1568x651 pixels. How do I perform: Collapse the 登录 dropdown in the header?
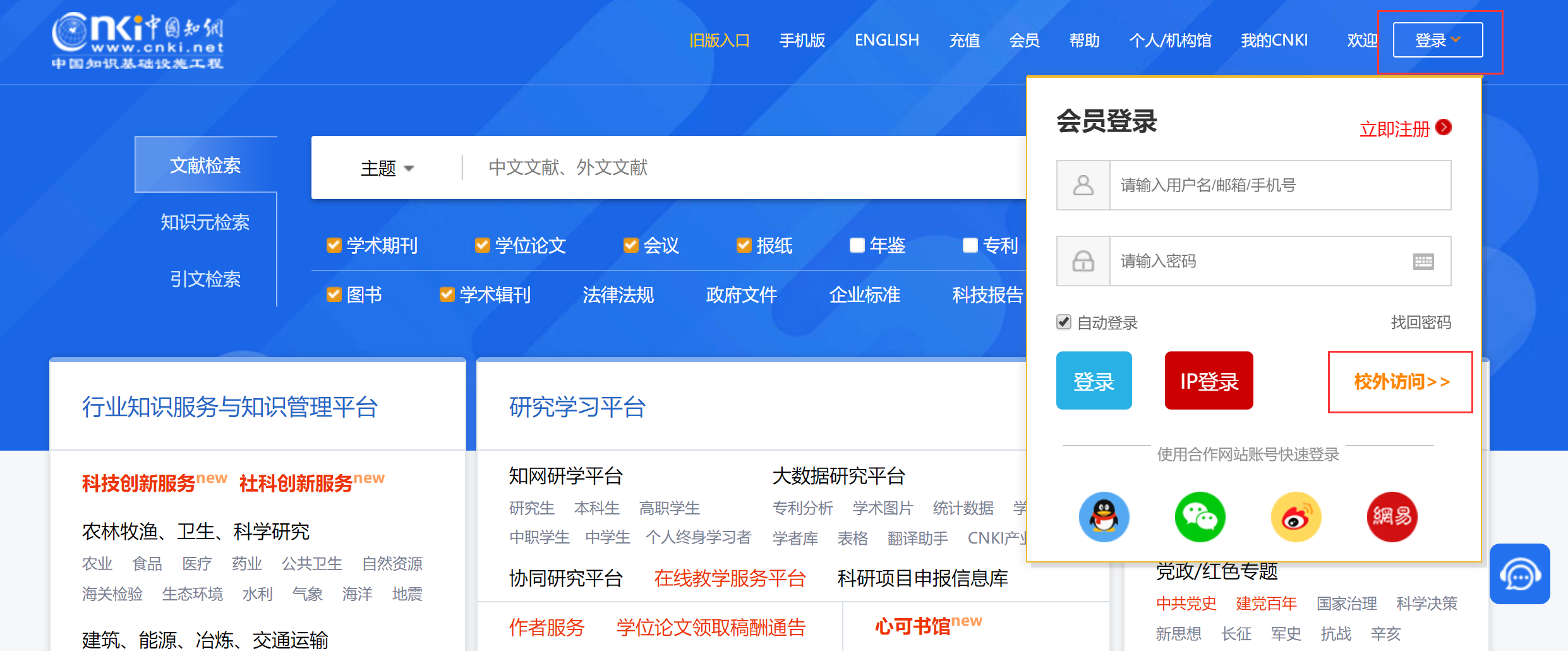(1437, 40)
